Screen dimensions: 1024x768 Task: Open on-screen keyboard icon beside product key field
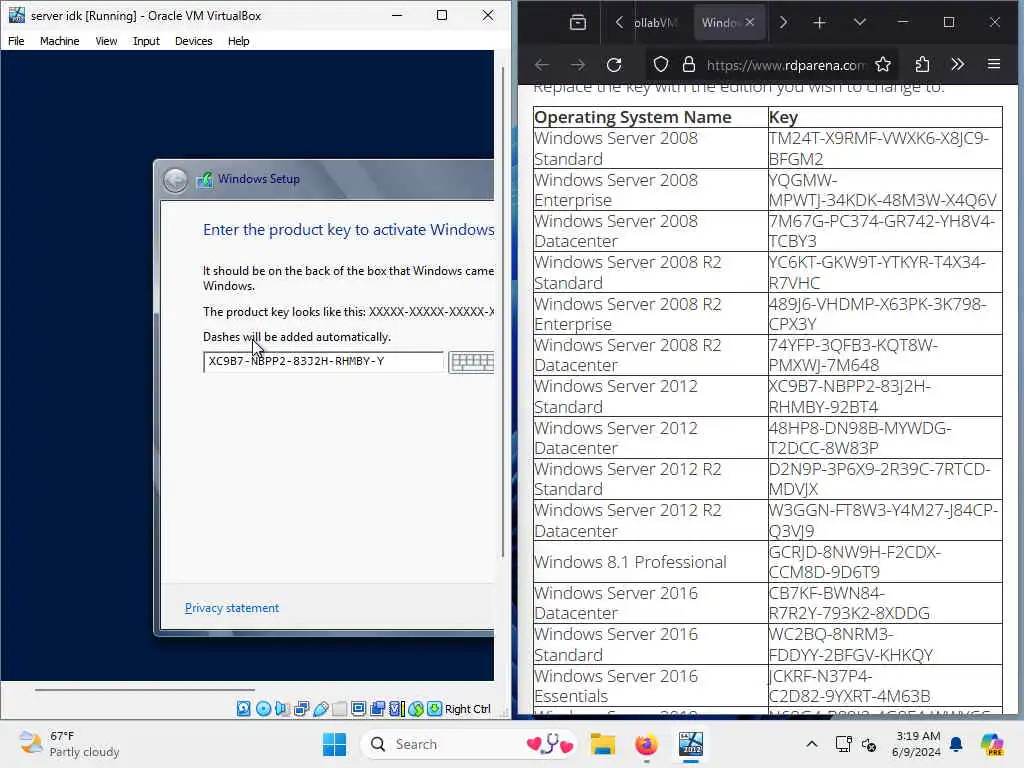pyautogui.click(x=472, y=362)
